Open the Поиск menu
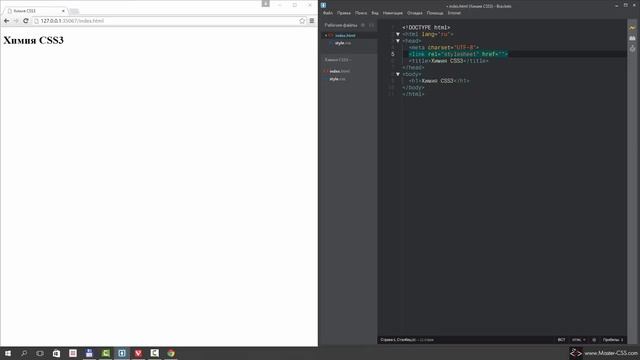Viewport: 640px width, 360px height. pos(361,13)
